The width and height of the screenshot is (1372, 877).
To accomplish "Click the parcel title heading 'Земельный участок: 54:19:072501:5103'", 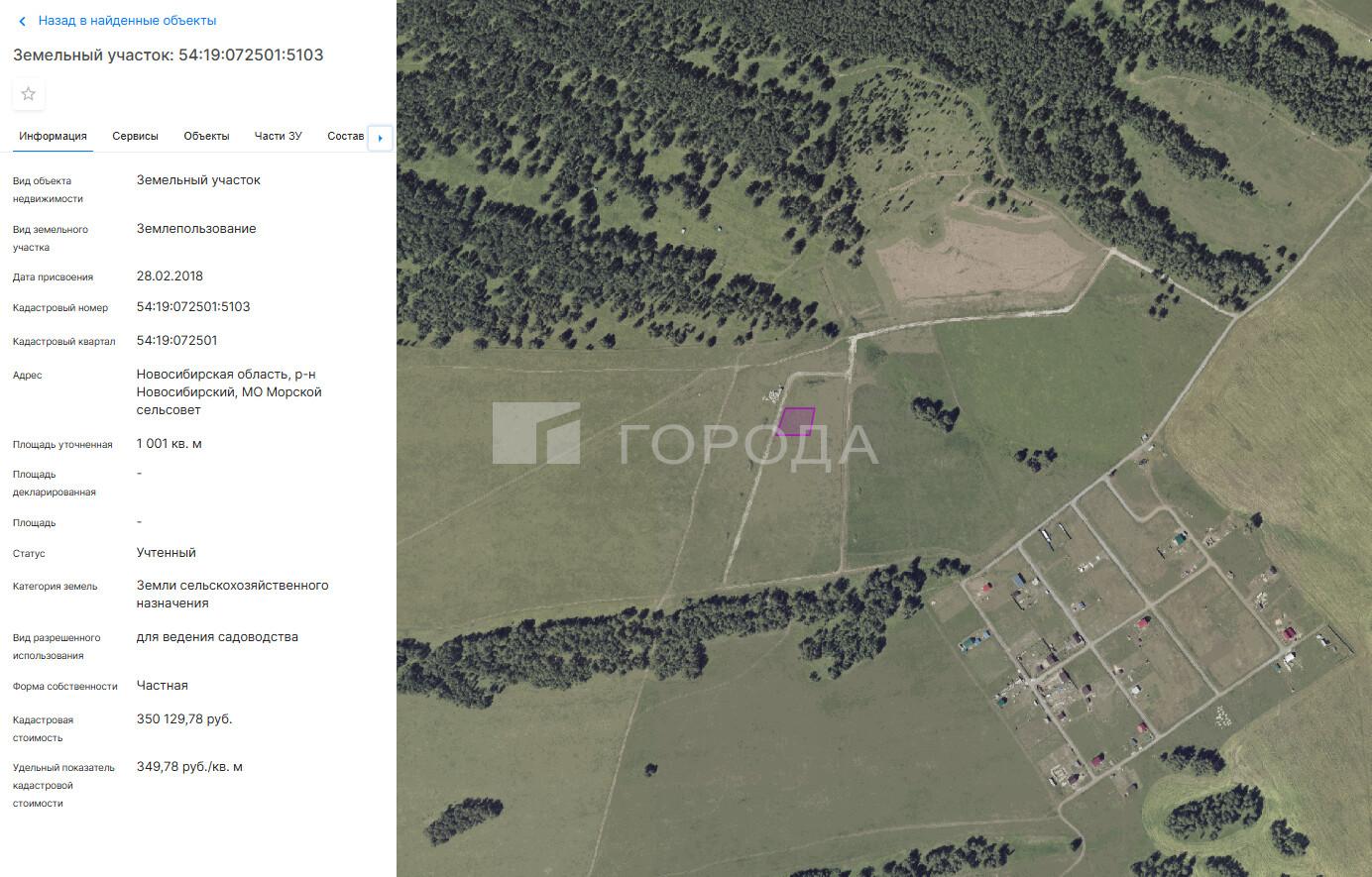I will (x=169, y=55).
